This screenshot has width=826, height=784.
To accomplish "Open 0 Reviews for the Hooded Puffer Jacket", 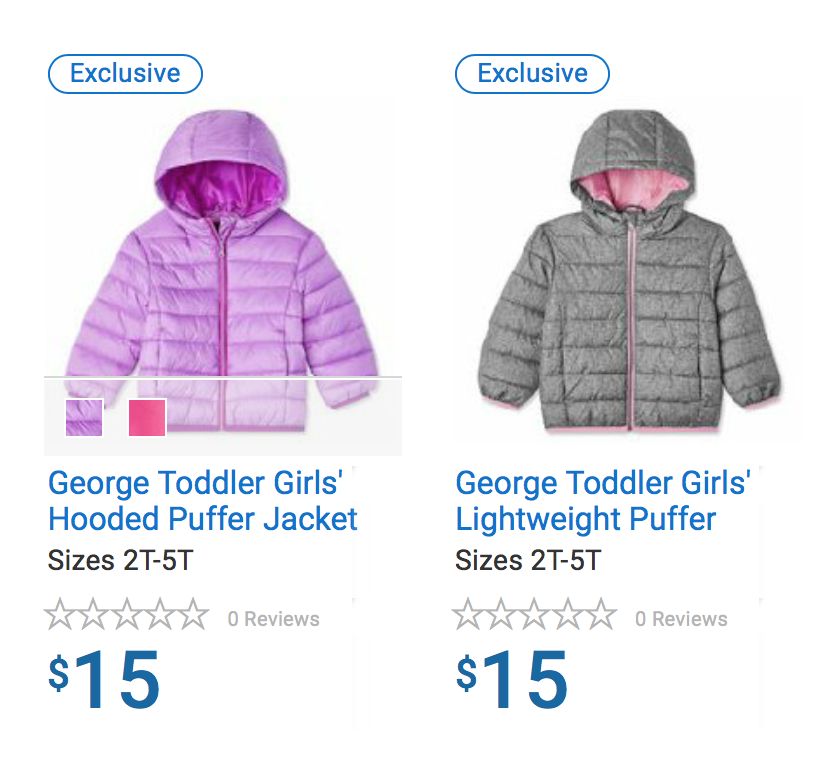I will [x=273, y=619].
